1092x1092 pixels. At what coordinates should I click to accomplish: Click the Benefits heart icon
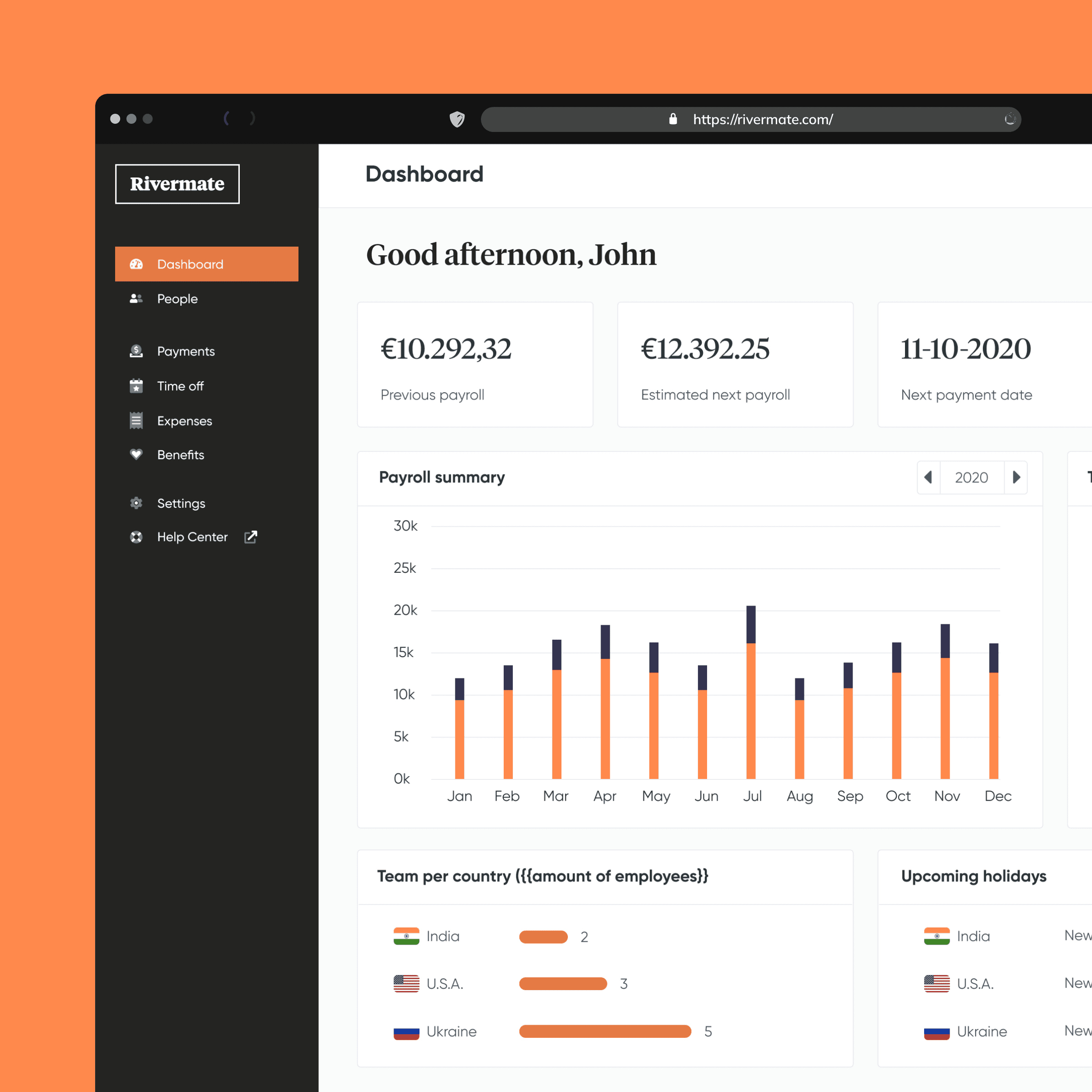click(x=136, y=455)
